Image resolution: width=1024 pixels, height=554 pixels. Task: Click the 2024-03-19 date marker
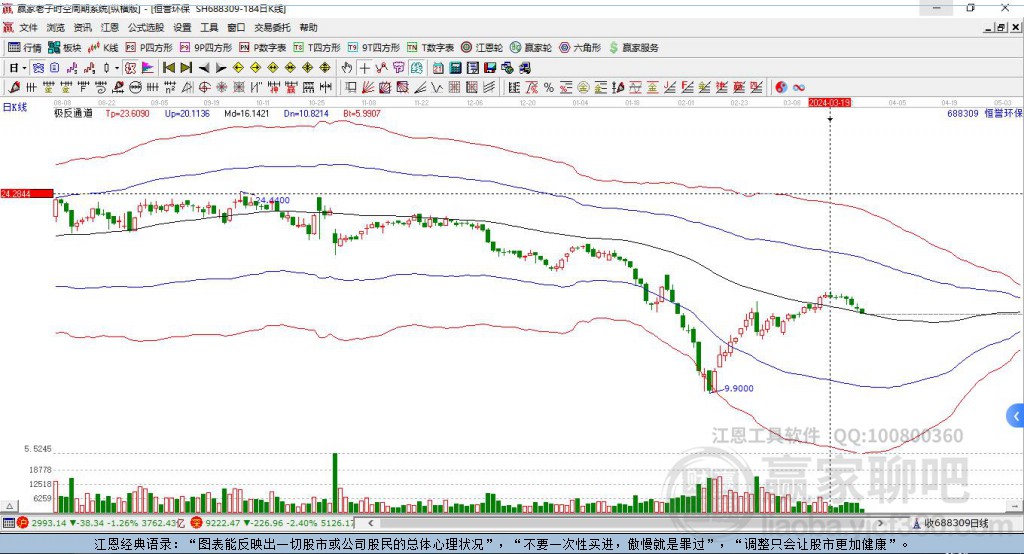pyautogui.click(x=829, y=103)
